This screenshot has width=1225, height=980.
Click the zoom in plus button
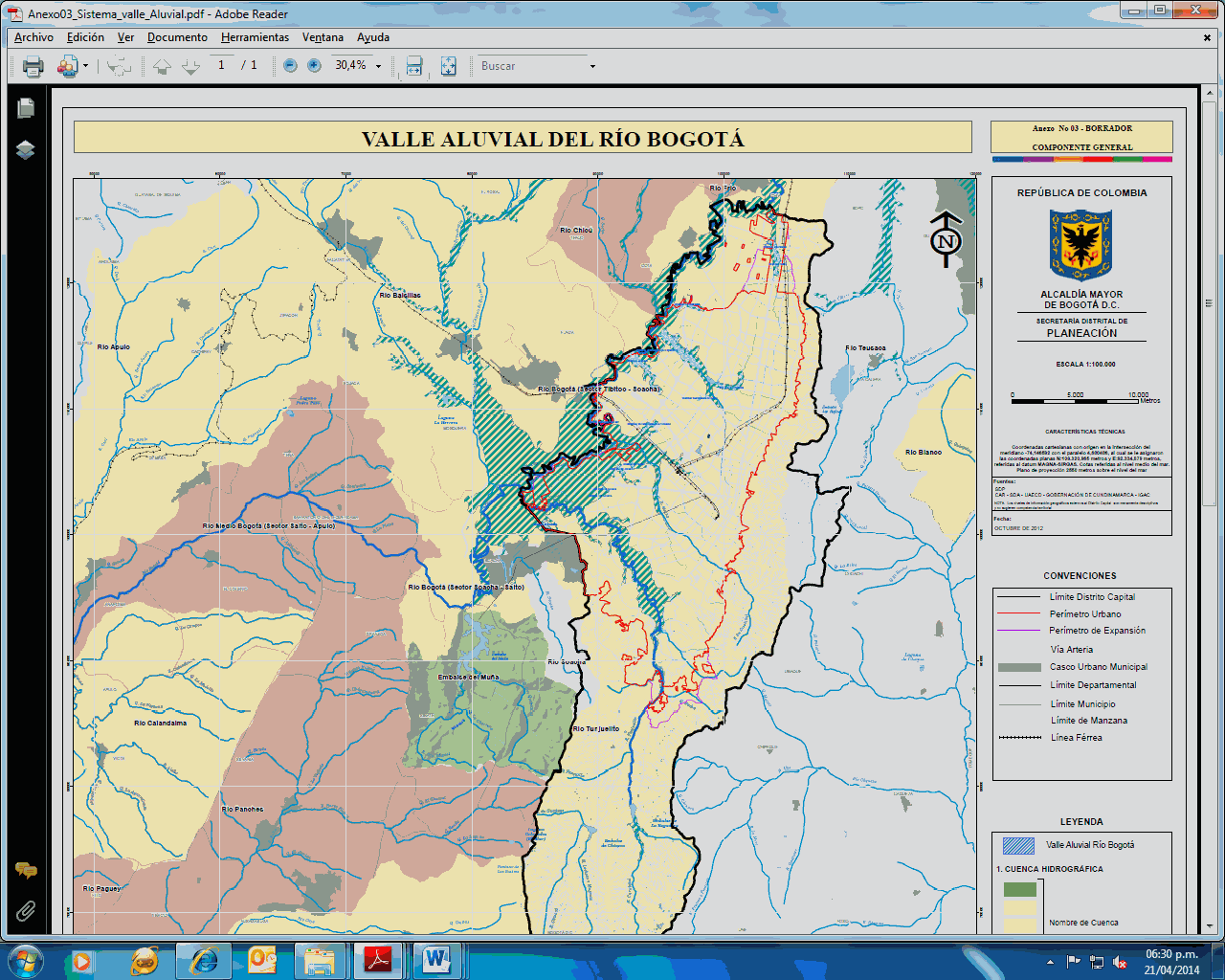pos(314,66)
